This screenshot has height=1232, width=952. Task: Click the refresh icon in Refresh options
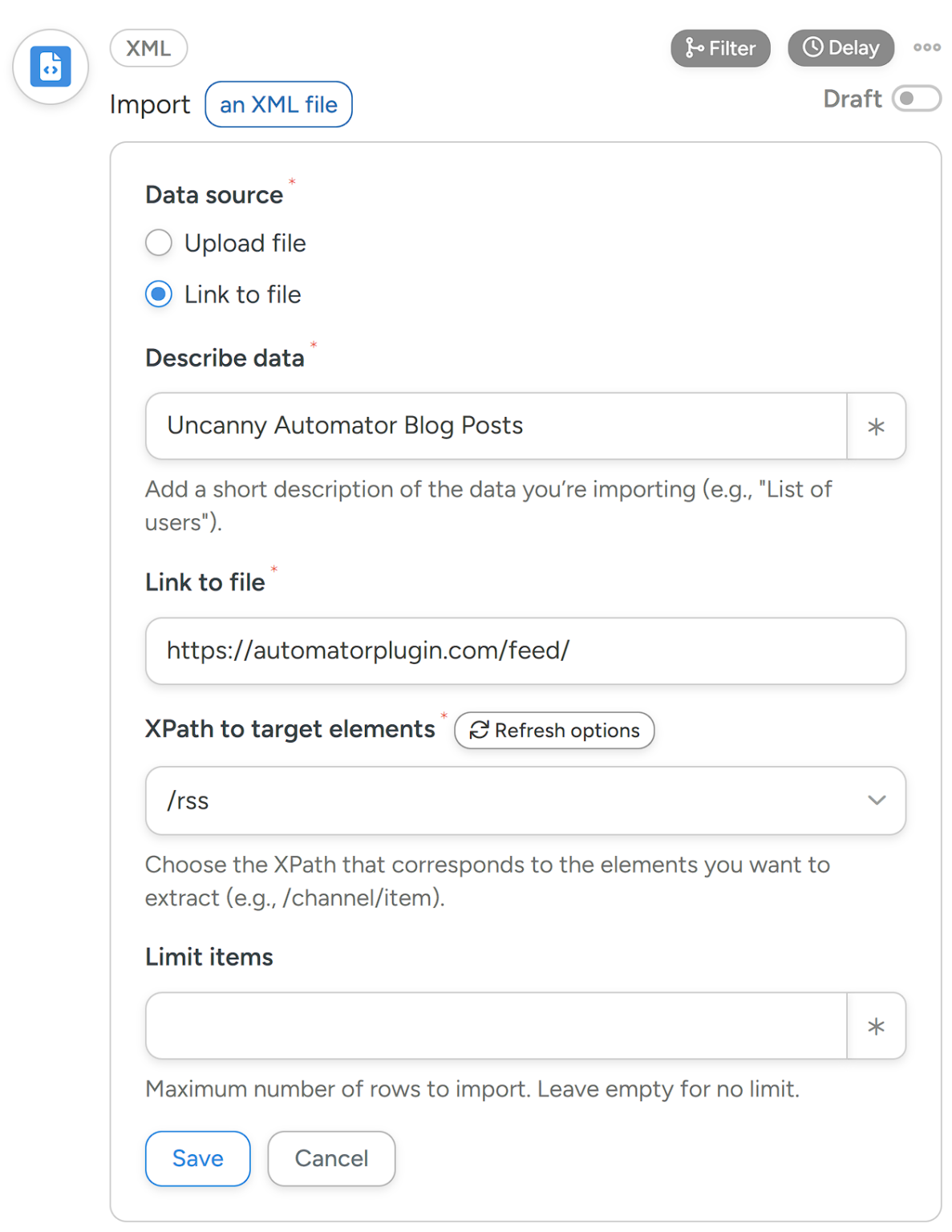[479, 731]
